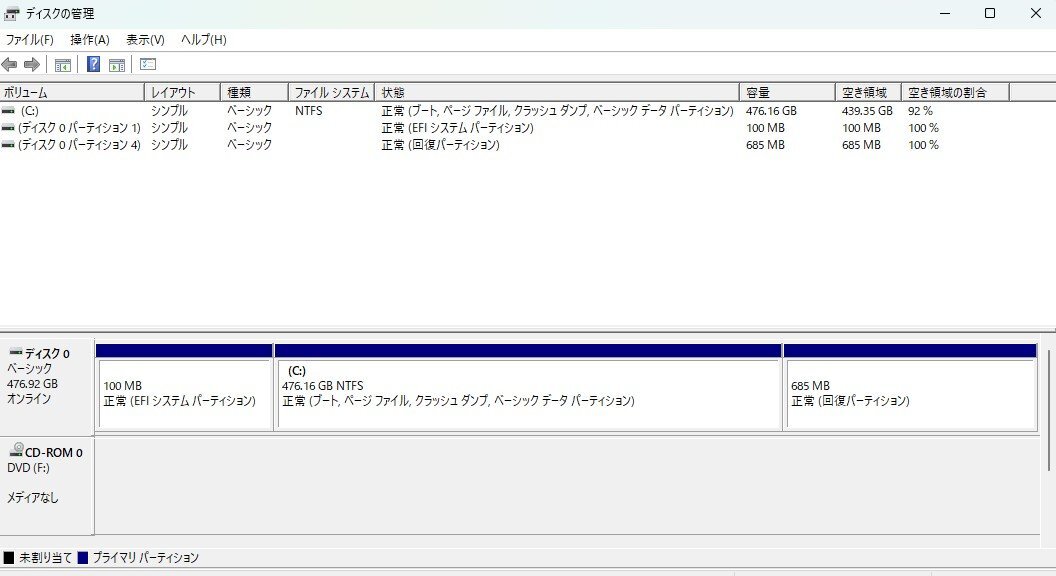Sort by the ファイル システム column header
The image size is (1056, 576).
coord(331,92)
